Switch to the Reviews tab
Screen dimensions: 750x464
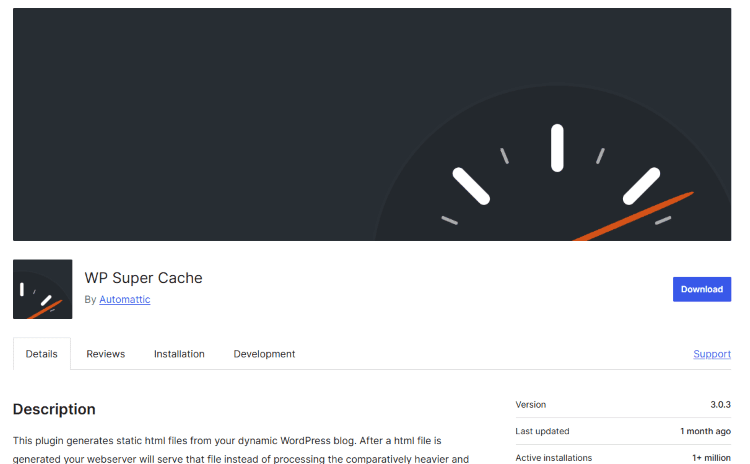click(x=106, y=354)
